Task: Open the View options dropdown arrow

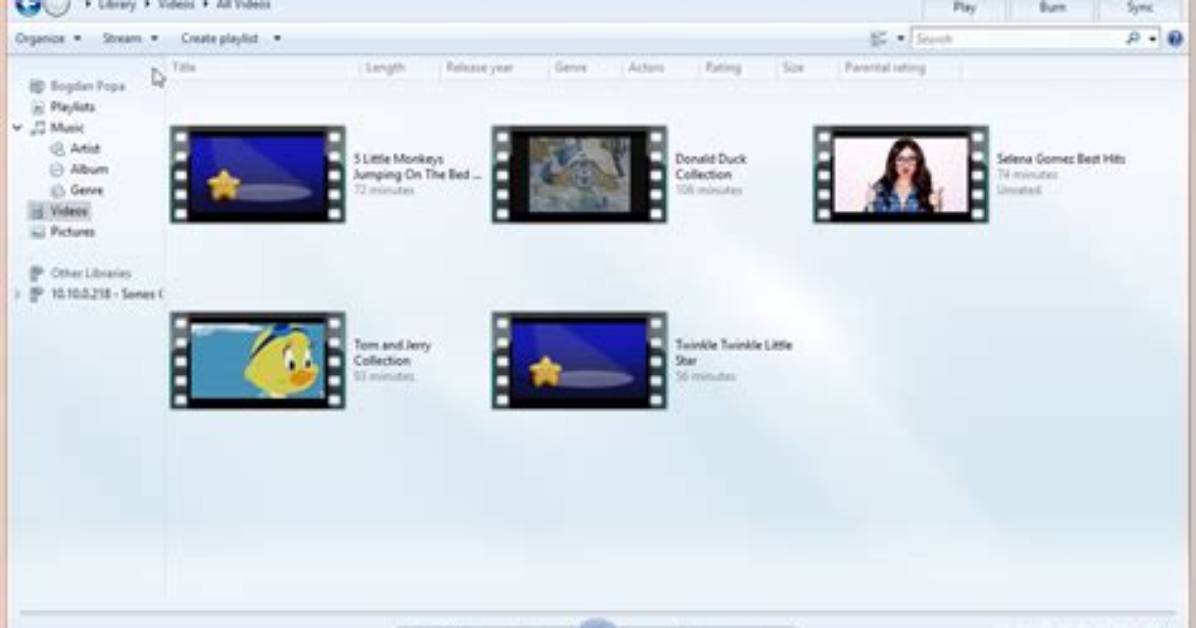Action: tap(900, 38)
